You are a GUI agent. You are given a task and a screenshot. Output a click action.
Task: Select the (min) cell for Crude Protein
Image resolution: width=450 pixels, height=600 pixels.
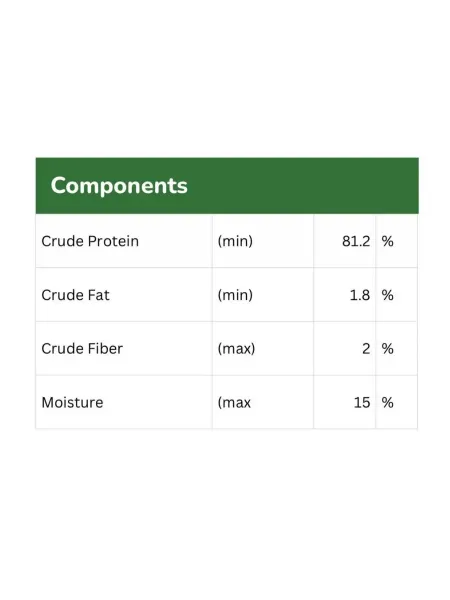pos(263,241)
